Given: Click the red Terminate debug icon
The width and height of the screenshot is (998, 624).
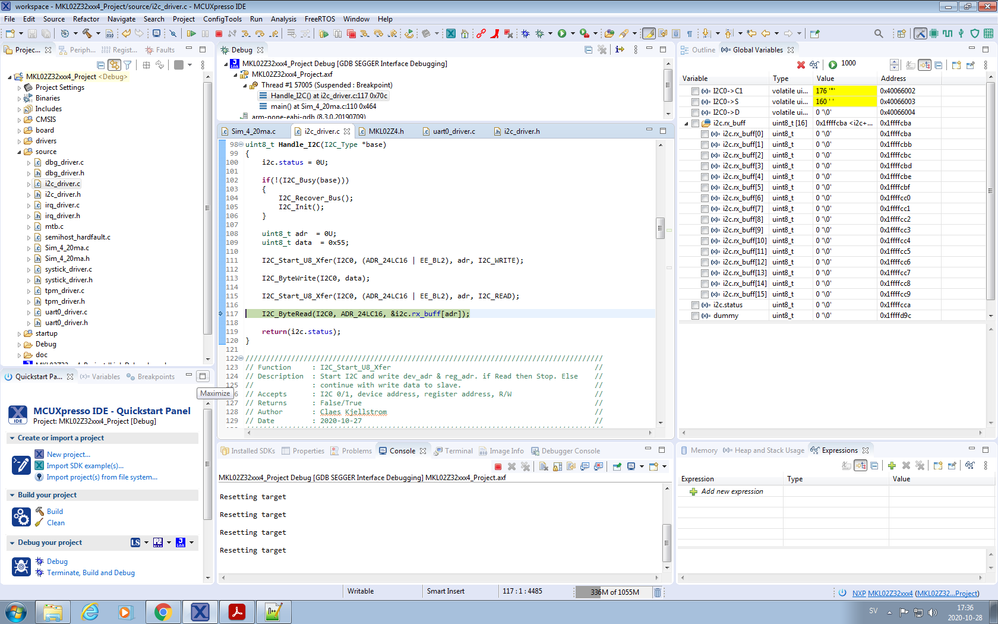Looking at the screenshot, I should point(219,34).
